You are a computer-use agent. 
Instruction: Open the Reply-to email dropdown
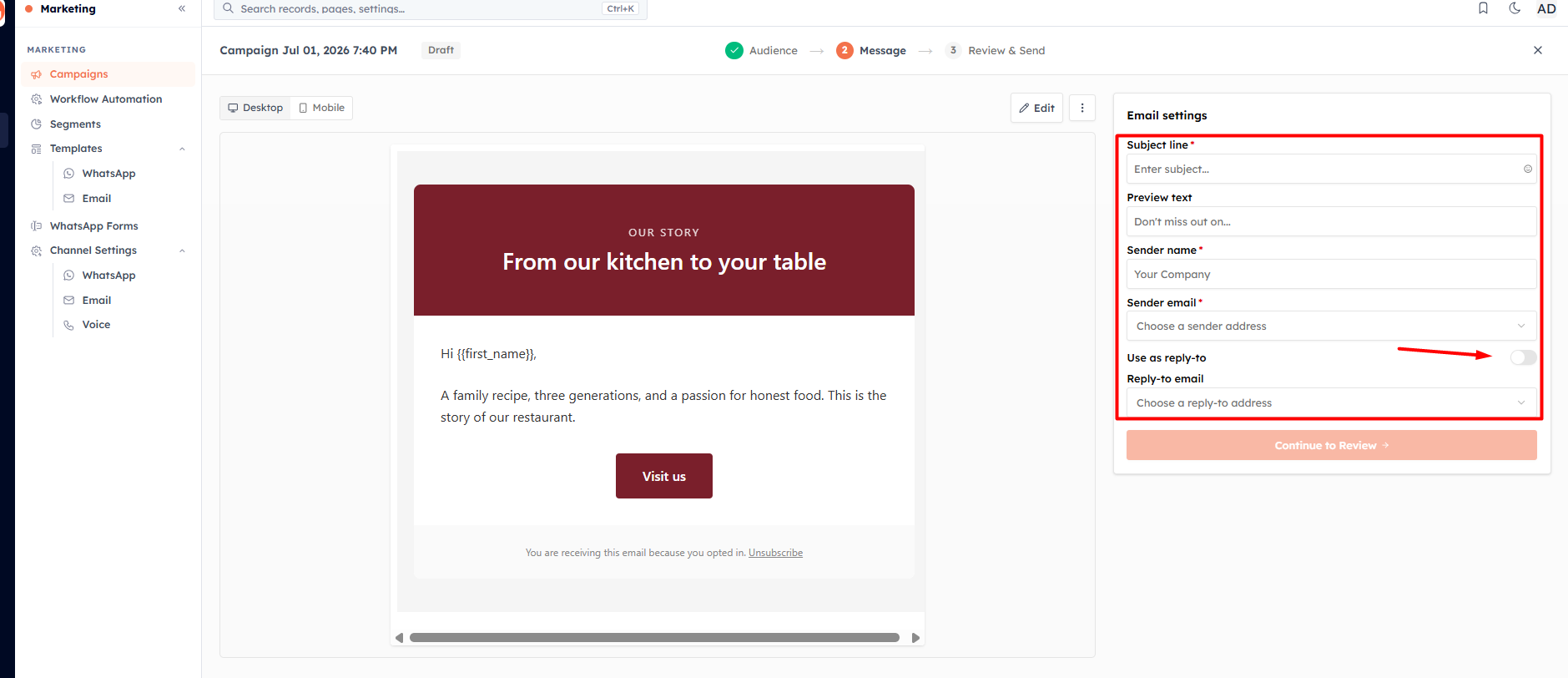[x=1331, y=402]
